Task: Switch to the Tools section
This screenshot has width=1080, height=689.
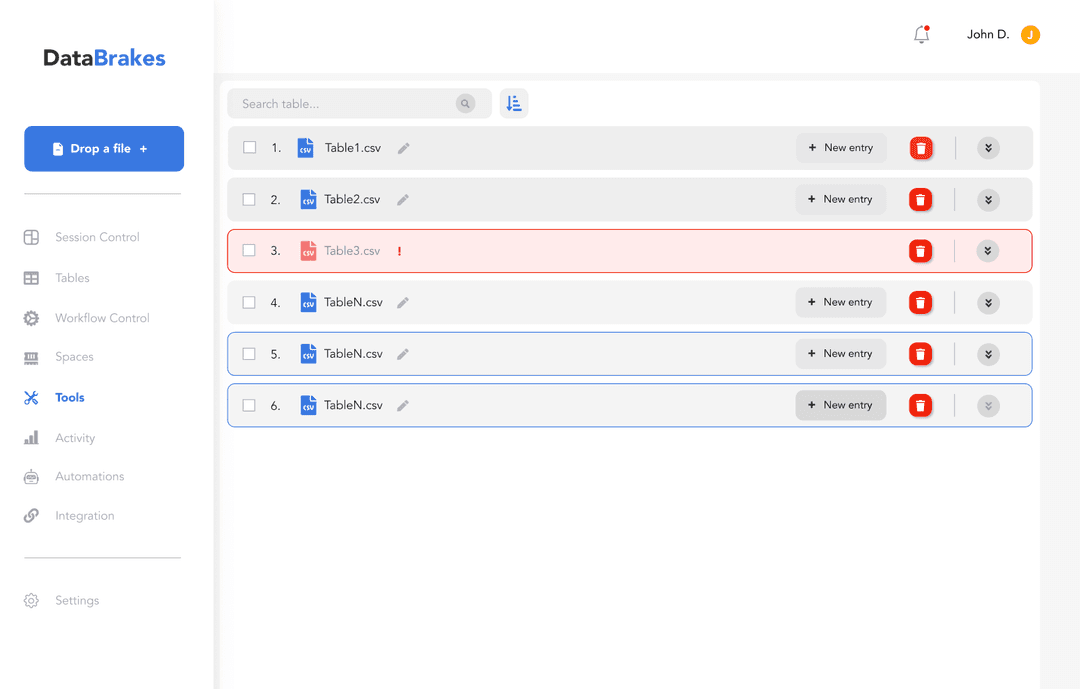Action: pos(32,397)
